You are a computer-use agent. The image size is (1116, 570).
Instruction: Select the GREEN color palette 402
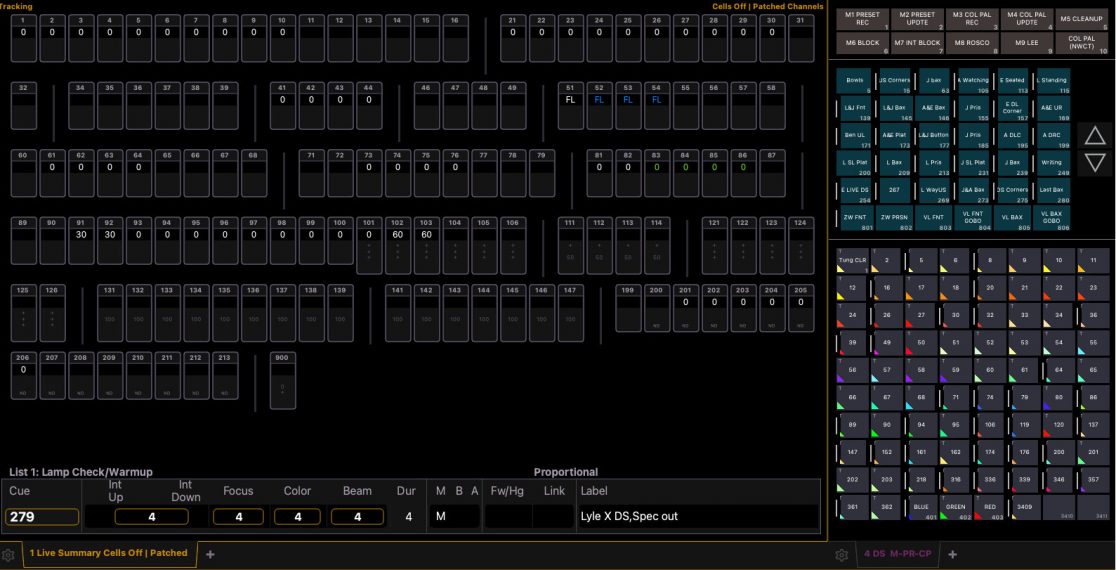click(956, 508)
